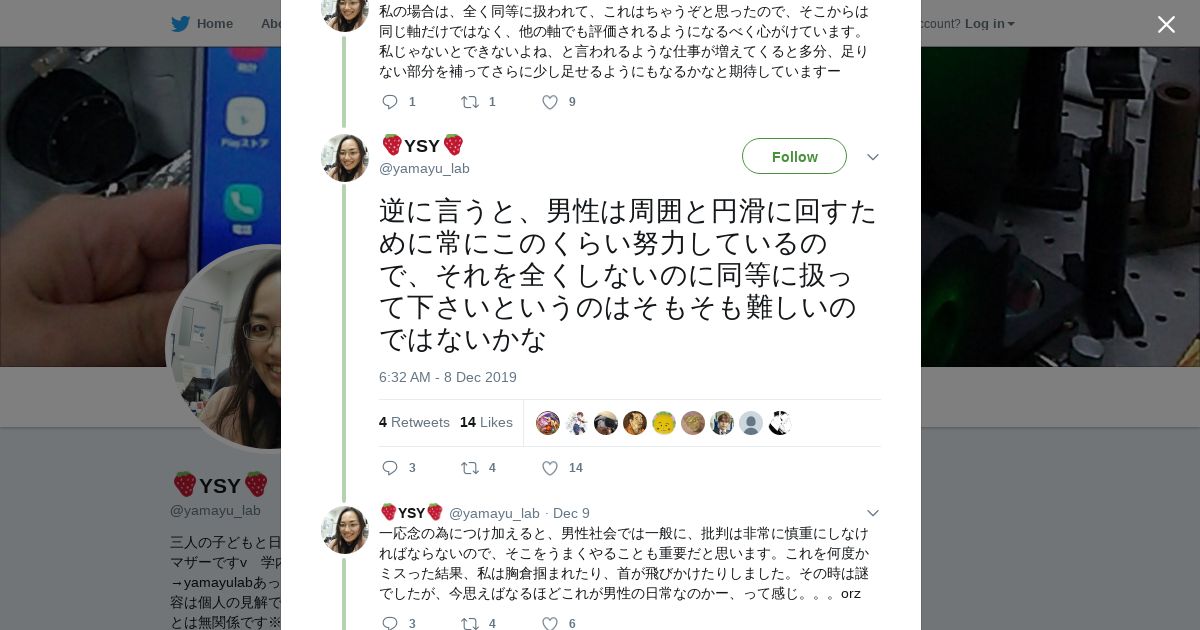Retweet the top tweet with 1 retweet
The width and height of the screenshot is (1200, 630).
point(470,102)
